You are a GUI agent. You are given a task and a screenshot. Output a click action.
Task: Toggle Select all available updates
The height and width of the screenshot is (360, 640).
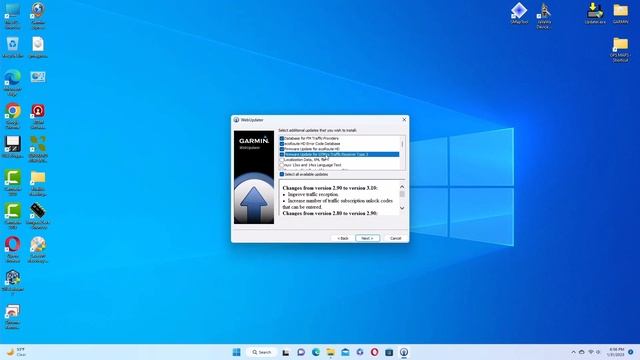[282, 174]
